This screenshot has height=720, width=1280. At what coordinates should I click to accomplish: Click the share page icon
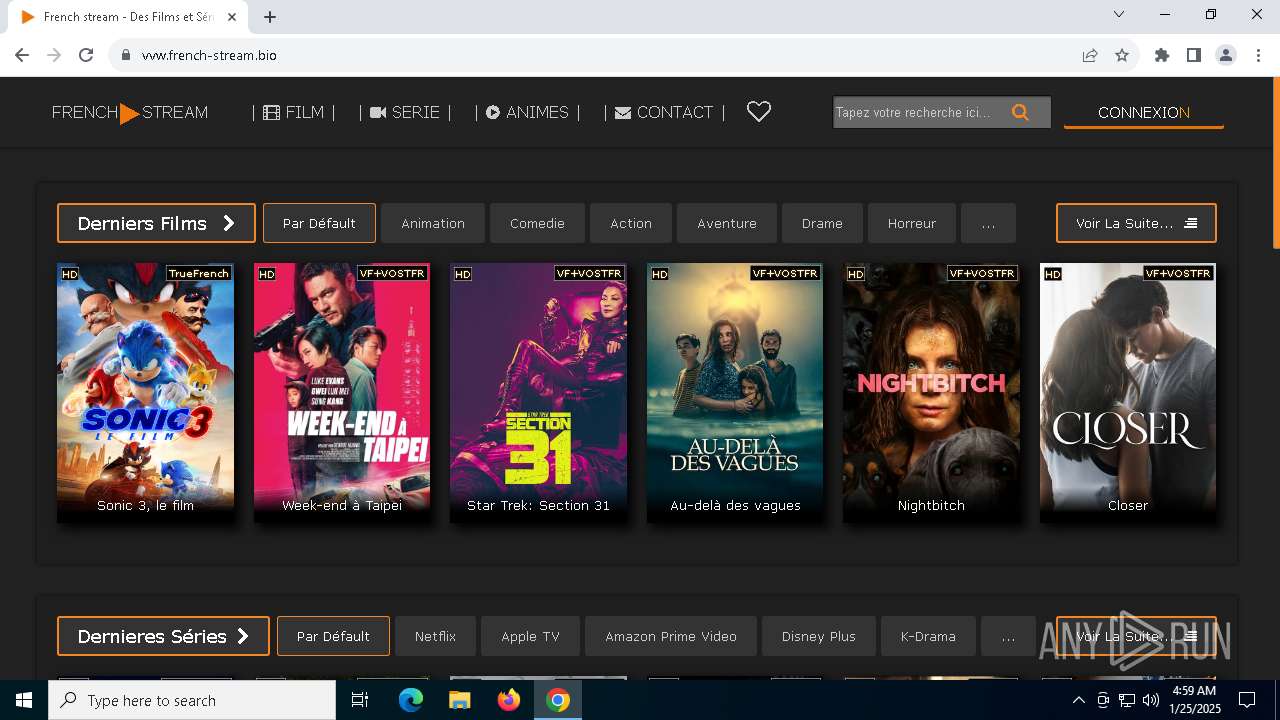point(1090,55)
